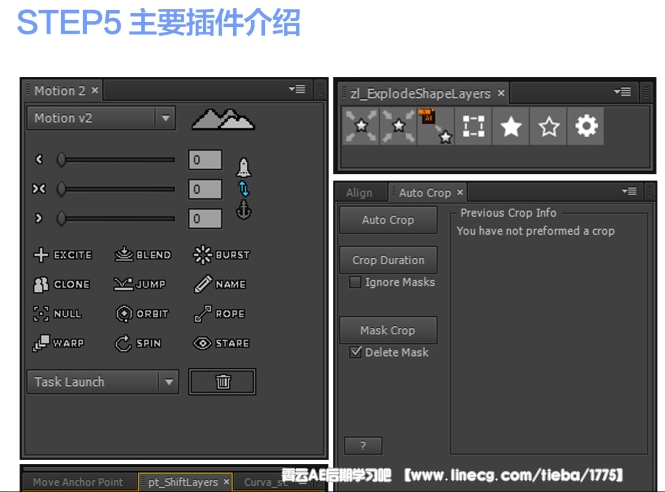
Task: Select the Motion 2 panel tab
Action: 60,91
